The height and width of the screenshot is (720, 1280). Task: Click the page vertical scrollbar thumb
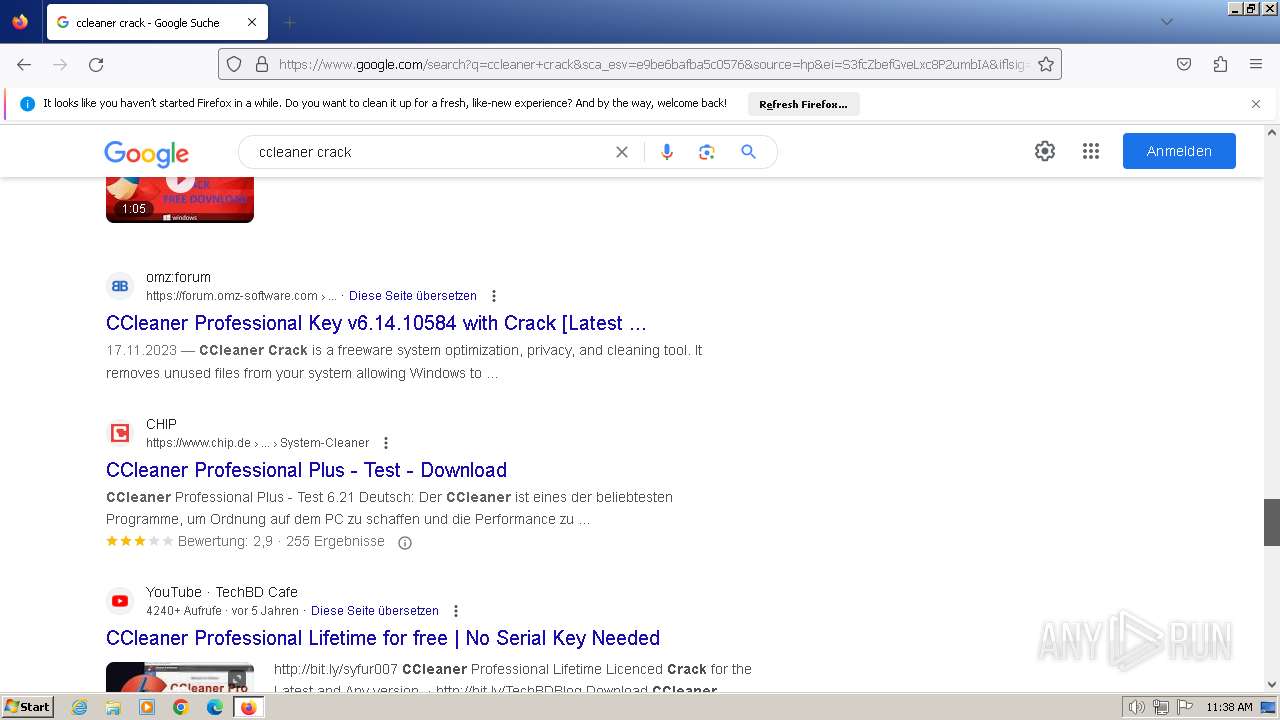pyautogui.click(x=1272, y=522)
